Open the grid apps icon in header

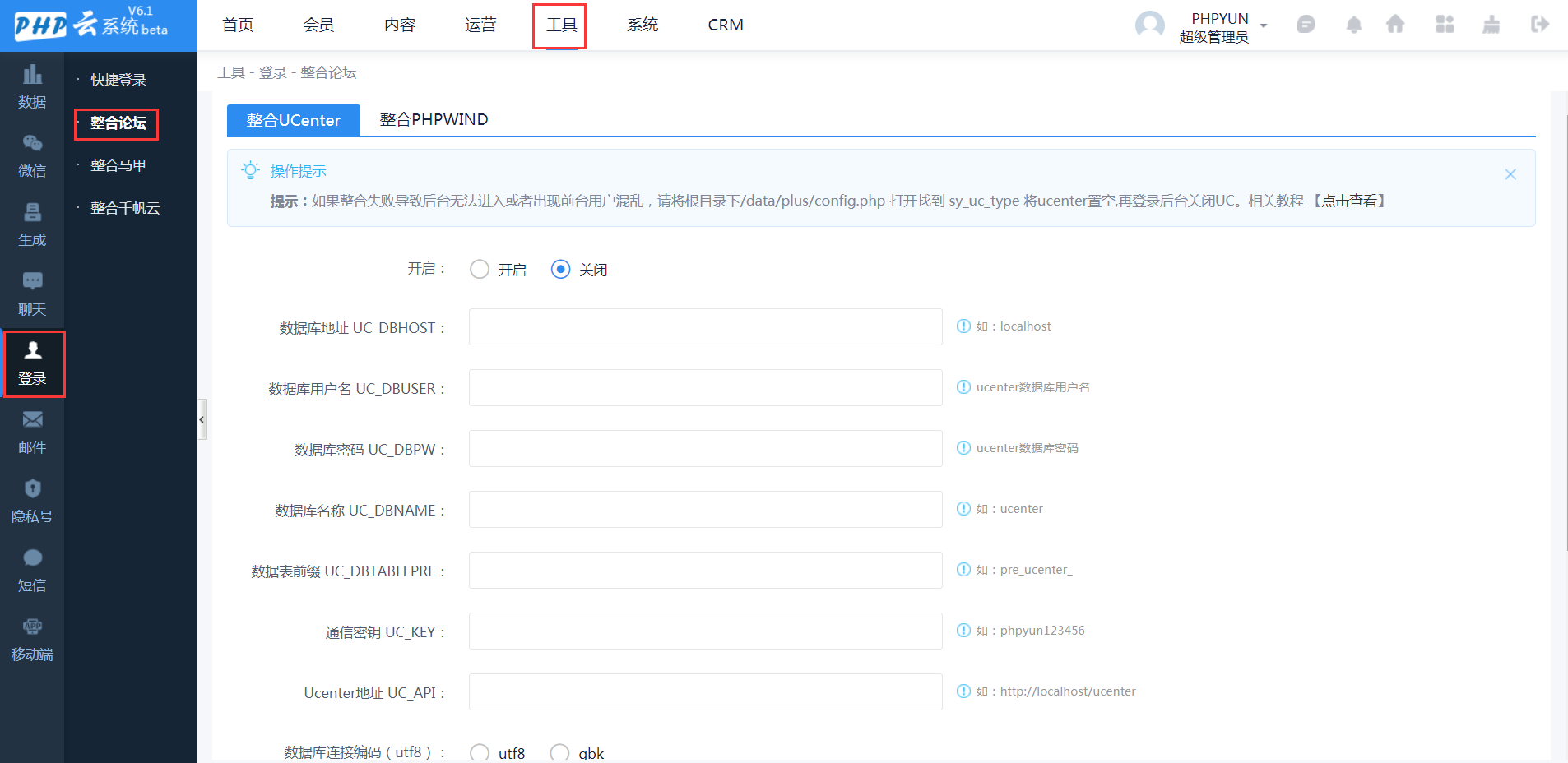[x=1445, y=25]
